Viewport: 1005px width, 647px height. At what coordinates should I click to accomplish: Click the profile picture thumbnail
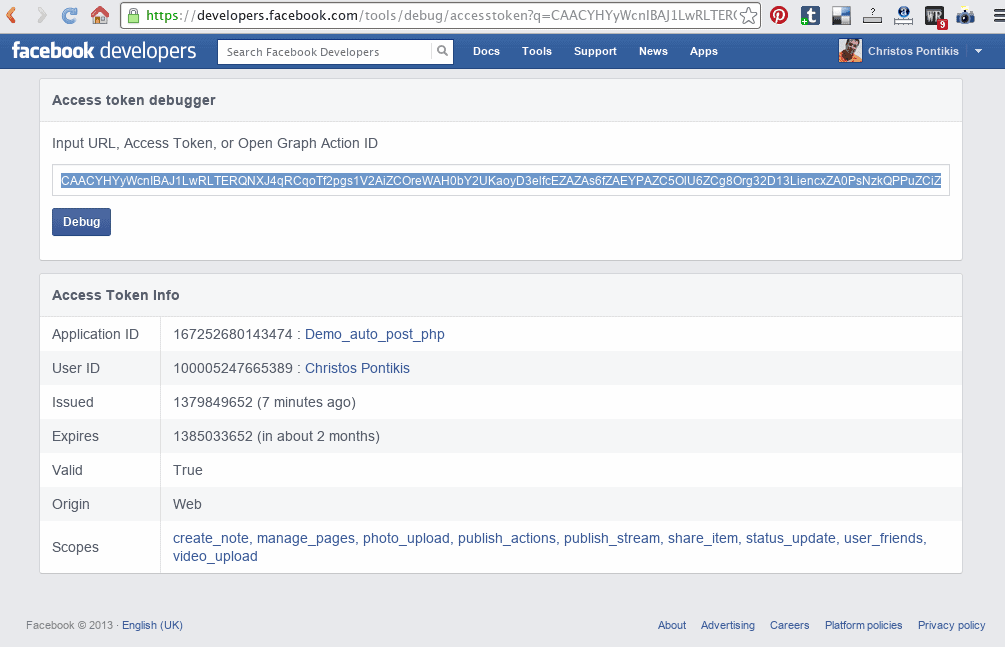[850, 51]
